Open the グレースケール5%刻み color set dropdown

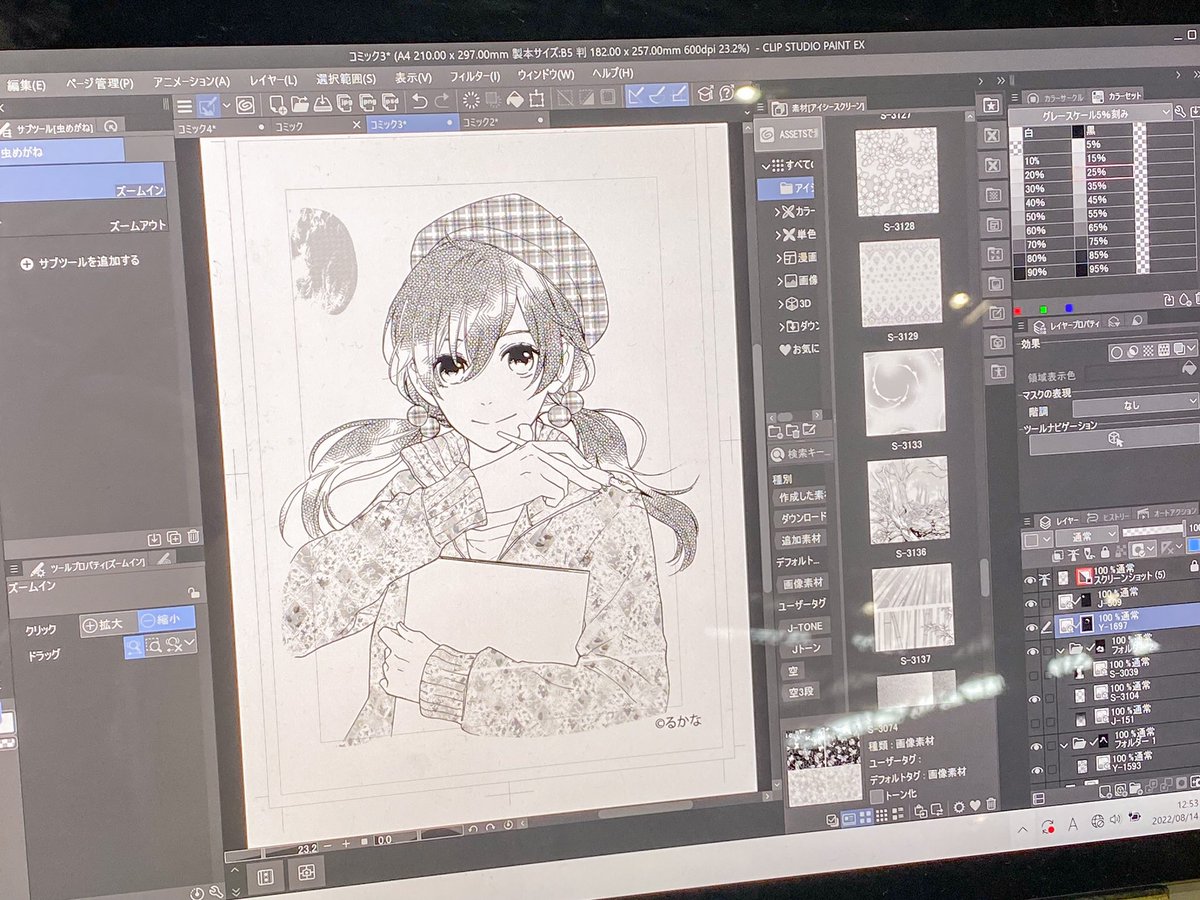[x=1089, y=113]
